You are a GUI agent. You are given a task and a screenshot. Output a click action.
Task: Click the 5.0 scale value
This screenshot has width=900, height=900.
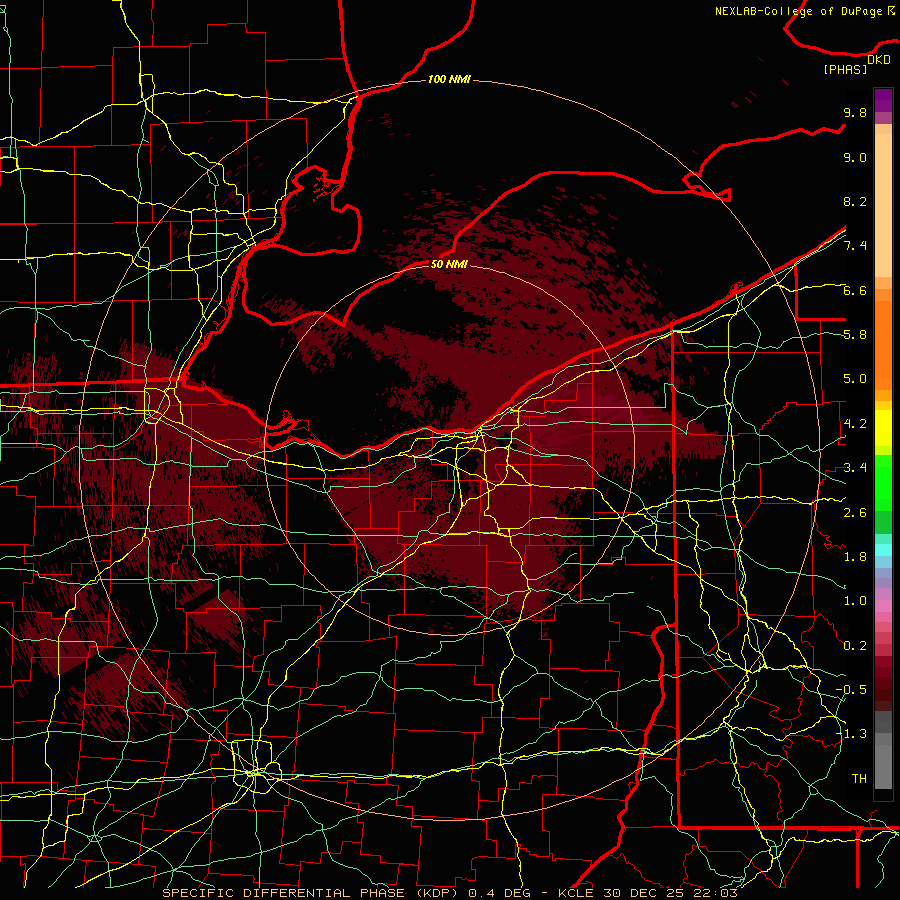855,379
